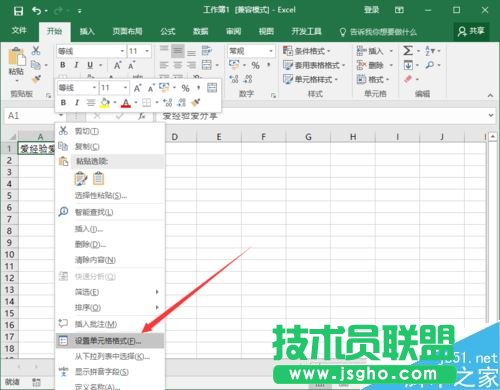500x390 pixels.
Task: Switch to the Page Layout tab
Action: [x=127, y=31]
